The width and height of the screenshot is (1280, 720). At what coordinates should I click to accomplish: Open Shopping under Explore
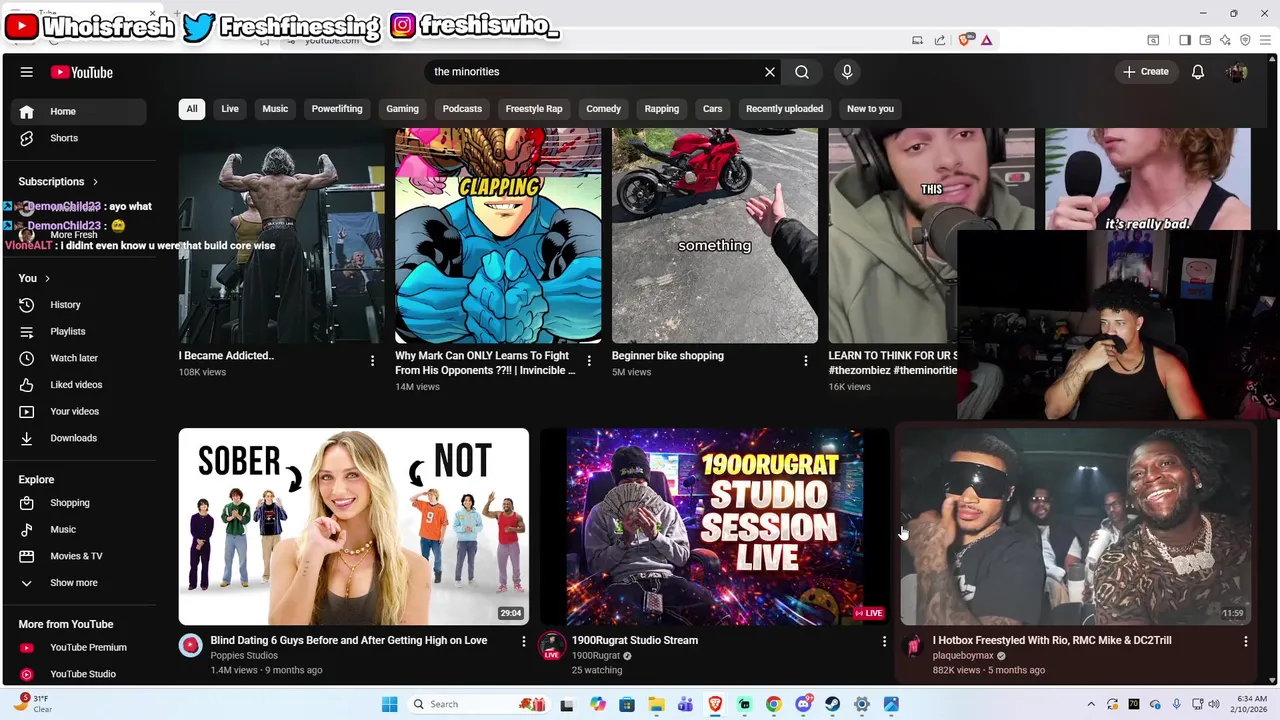[80, 503]
